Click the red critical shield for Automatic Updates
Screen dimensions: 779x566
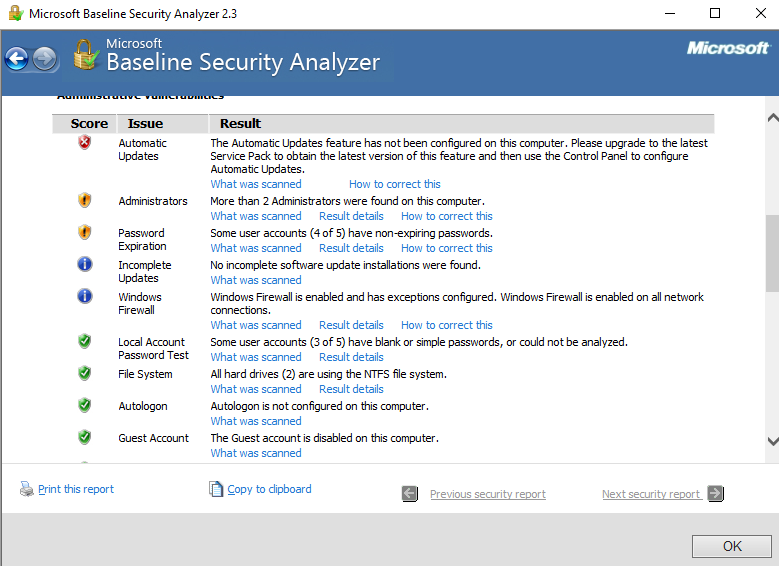click(84, 143)
